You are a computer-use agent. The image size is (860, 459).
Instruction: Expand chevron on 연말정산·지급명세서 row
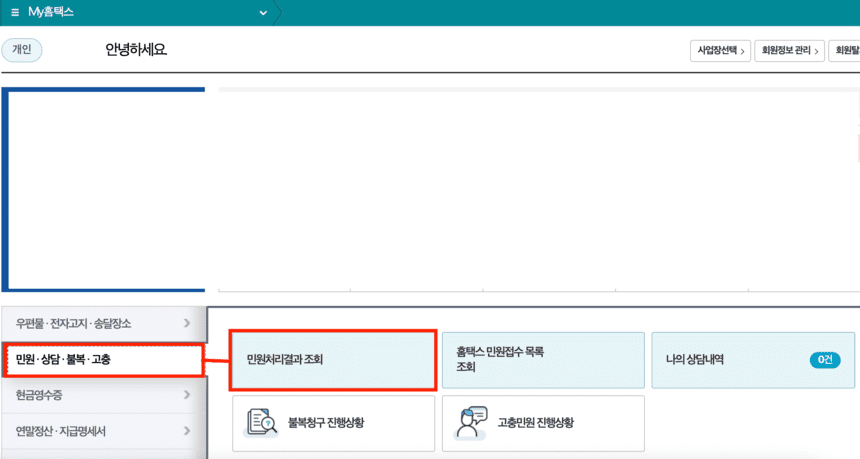click(x=187, y=431)
